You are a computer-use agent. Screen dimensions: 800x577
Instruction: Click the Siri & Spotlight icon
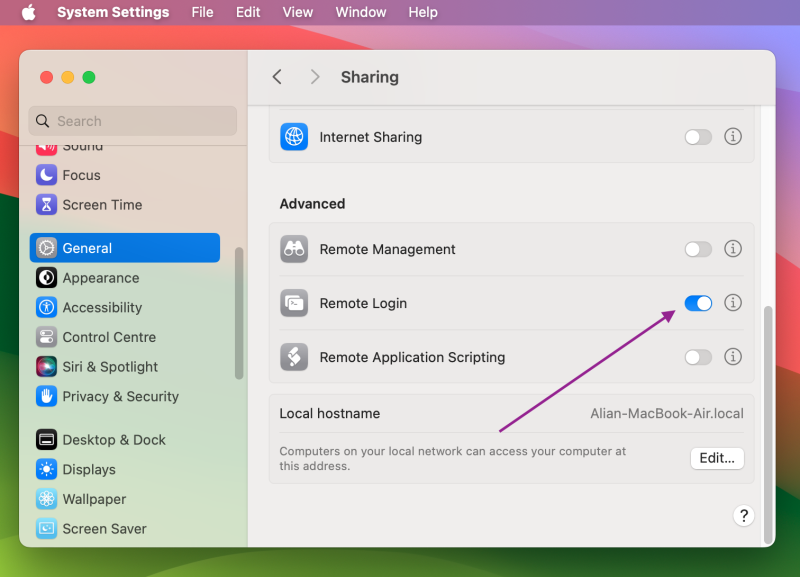pyautogui.click(x=46, y=366)
